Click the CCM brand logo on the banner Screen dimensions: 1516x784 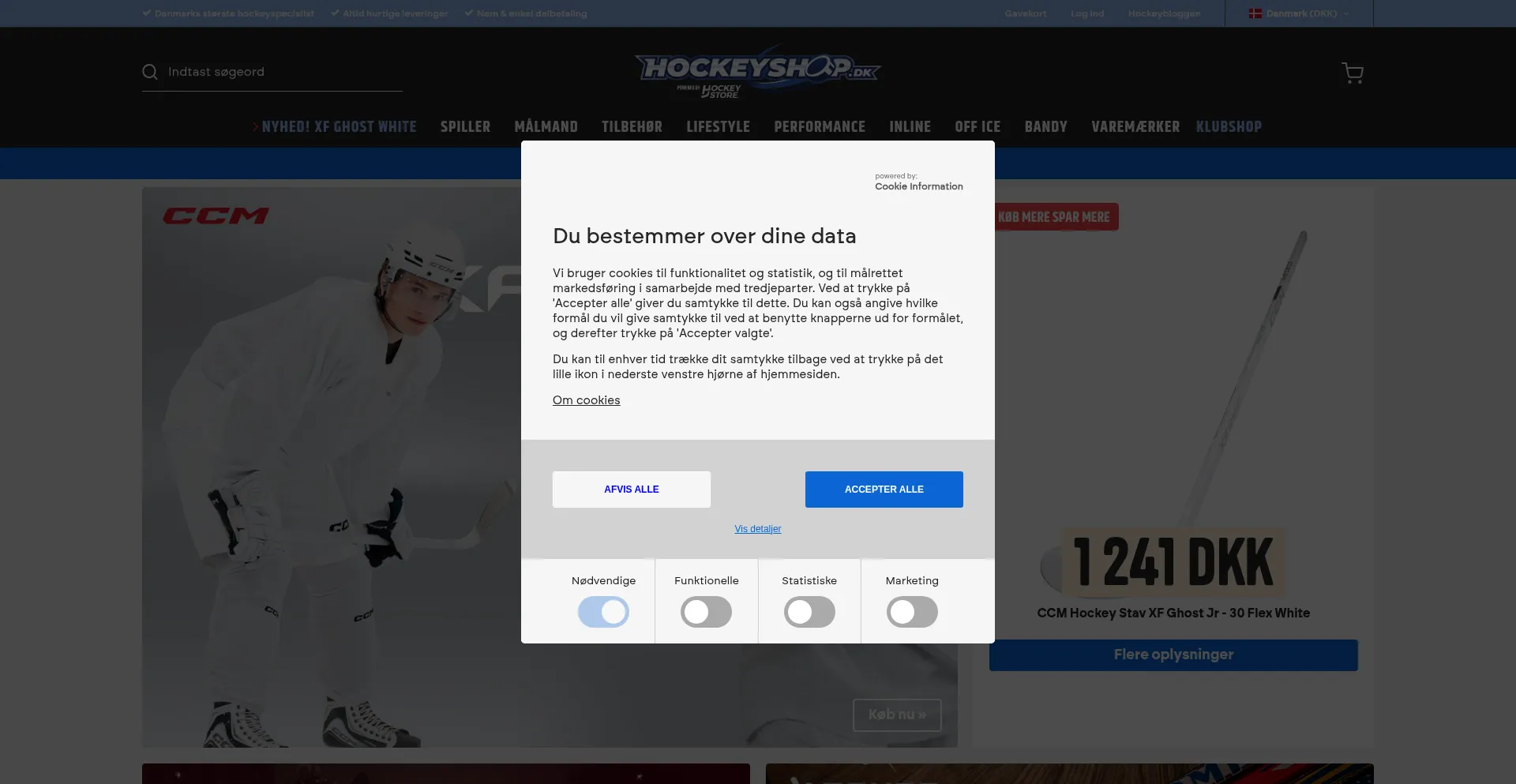(214, 215)
